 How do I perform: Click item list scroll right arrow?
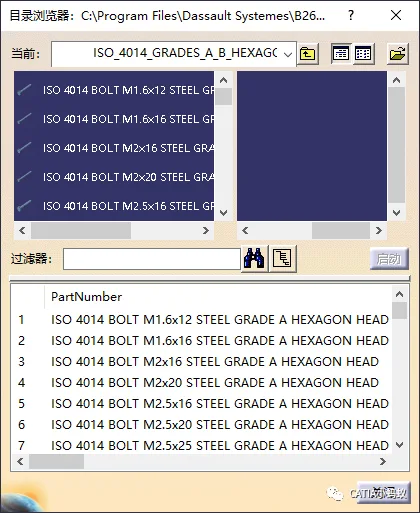point(206,230)
